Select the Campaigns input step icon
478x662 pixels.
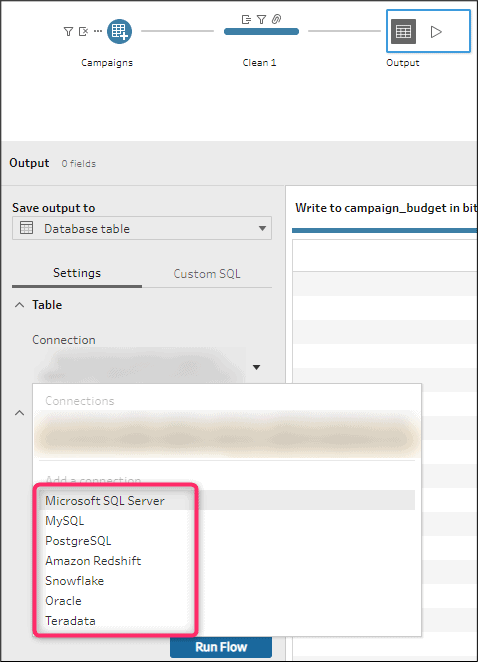(119, 32)
